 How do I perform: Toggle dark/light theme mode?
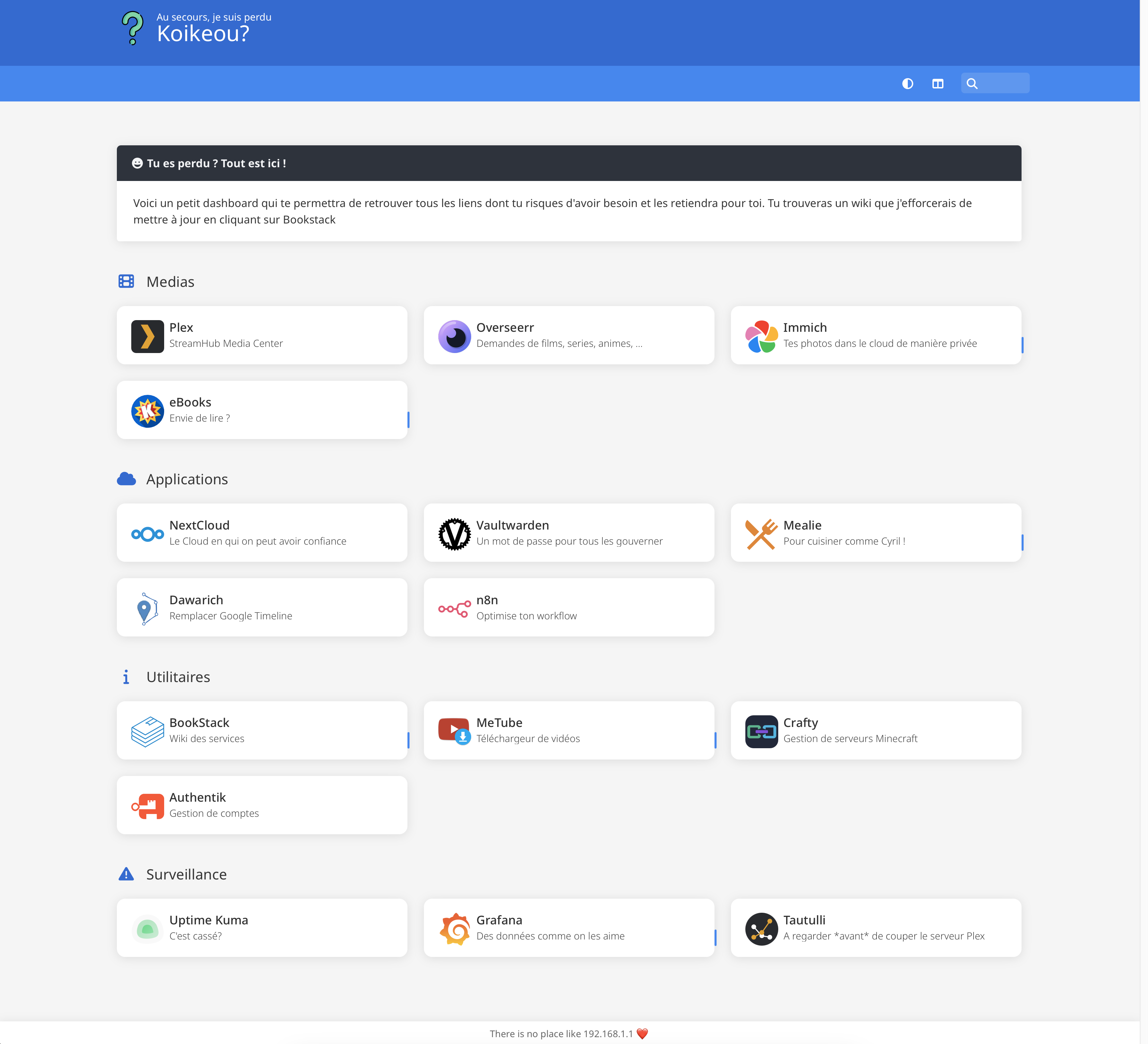pyautogui.click(x=907, y=84)
